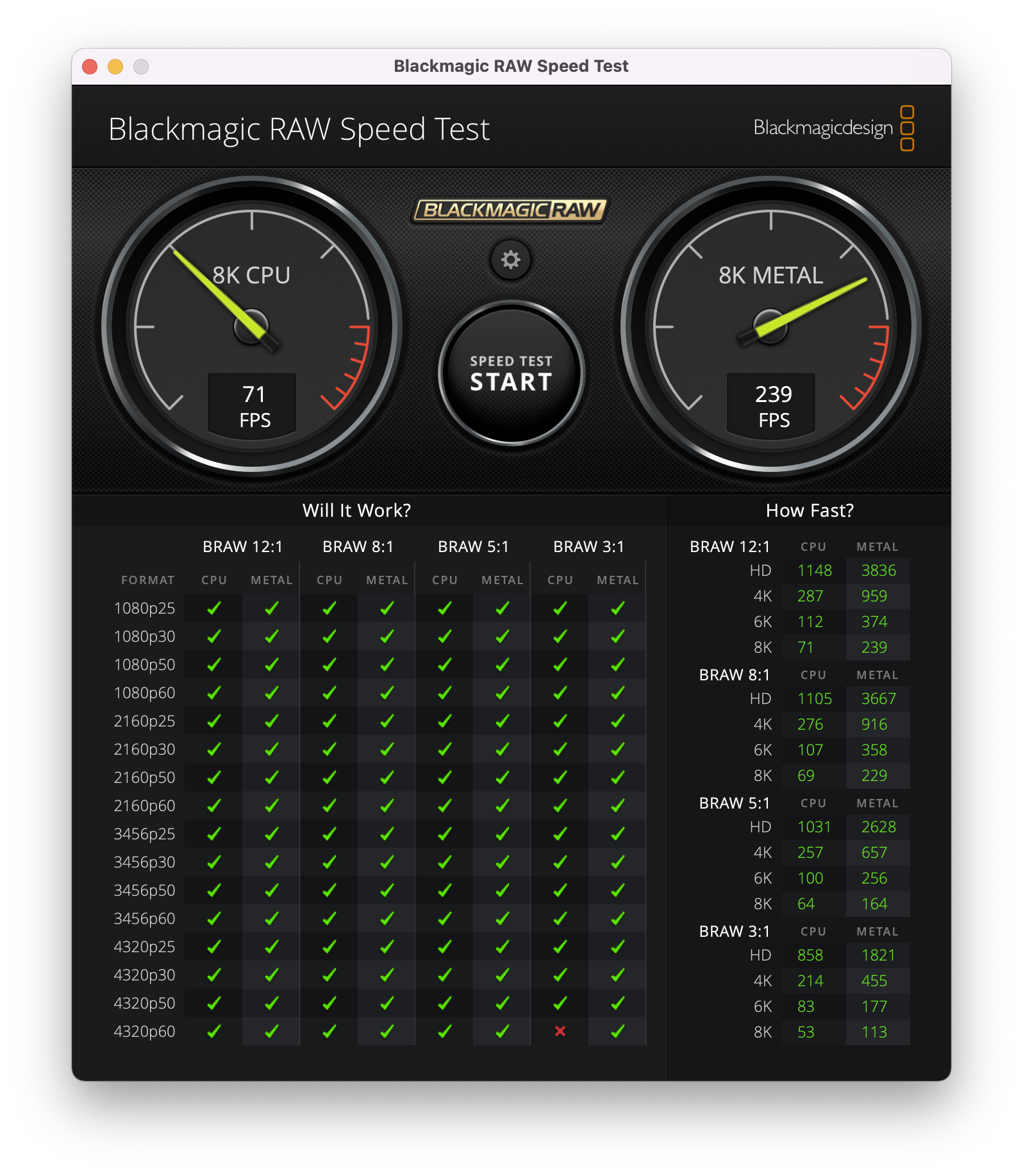Click the BRAW 8:1 HD CPU value 1105
Image resolution: width=1023 pixels, height=1176 pixels.
tap(815, 699)
